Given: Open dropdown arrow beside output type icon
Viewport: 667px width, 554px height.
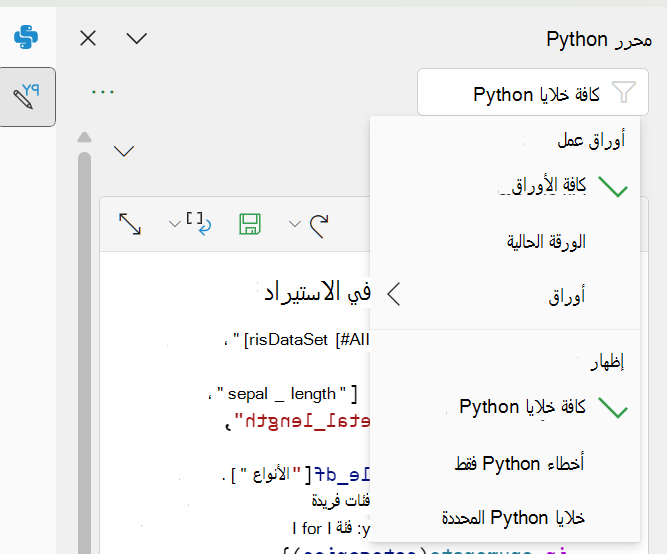Looking at the screenshot, I should click(174, 224).
